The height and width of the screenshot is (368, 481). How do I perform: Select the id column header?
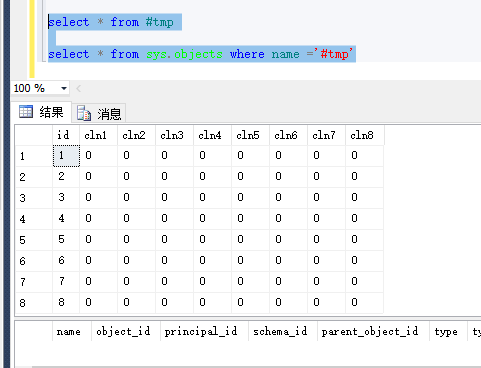click(x=66, y=135)
